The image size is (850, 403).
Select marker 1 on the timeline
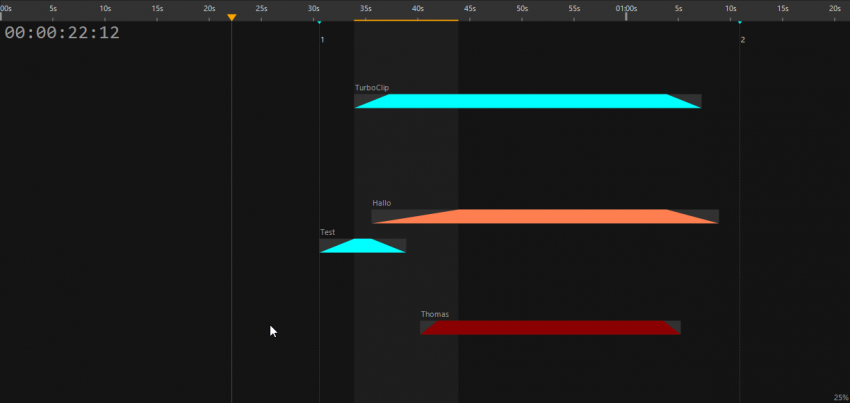(320, 22)
